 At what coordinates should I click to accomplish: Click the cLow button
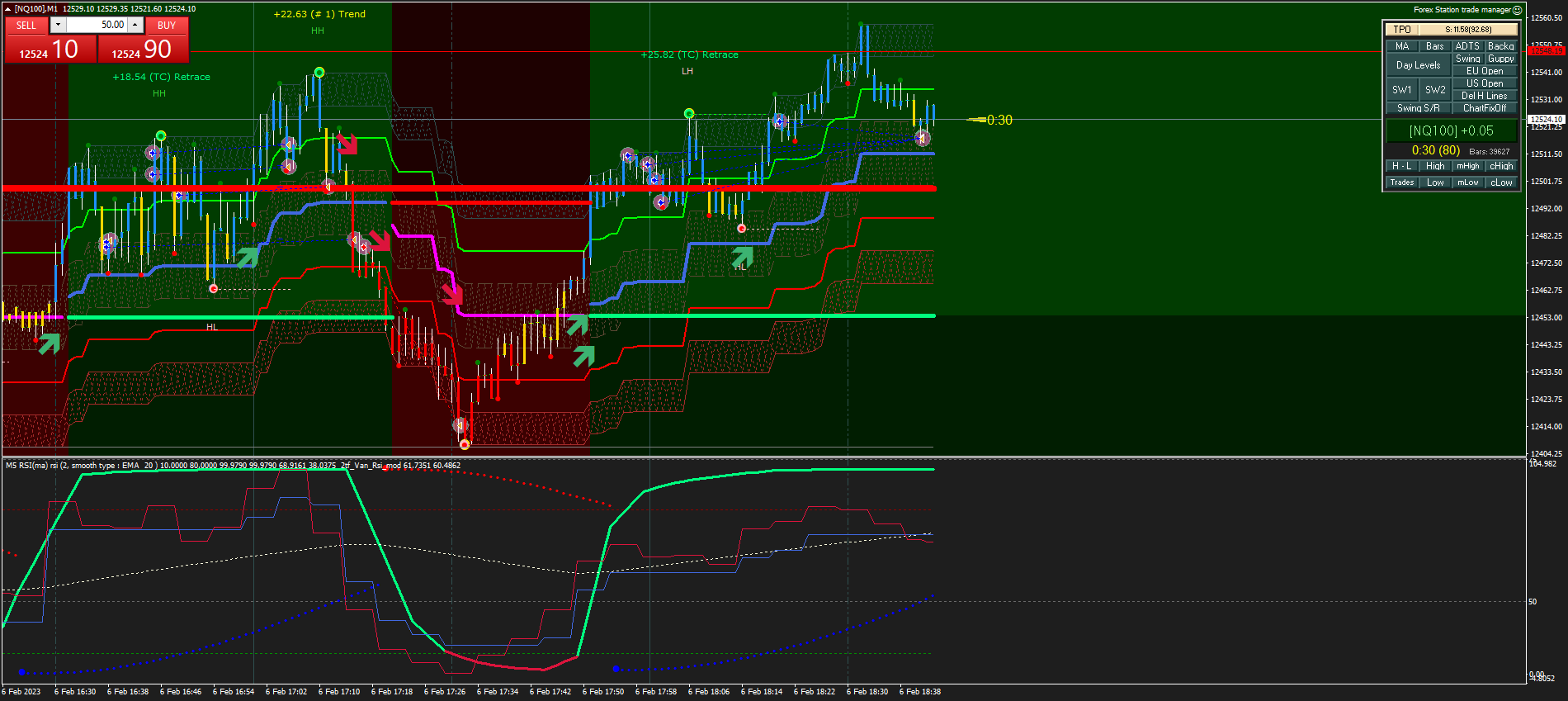pos(1501,182)
